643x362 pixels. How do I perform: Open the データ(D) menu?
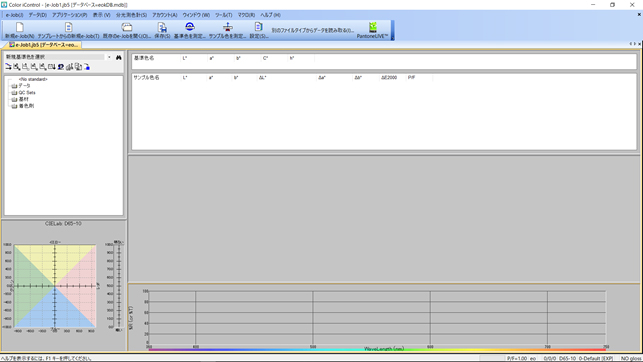38,15
